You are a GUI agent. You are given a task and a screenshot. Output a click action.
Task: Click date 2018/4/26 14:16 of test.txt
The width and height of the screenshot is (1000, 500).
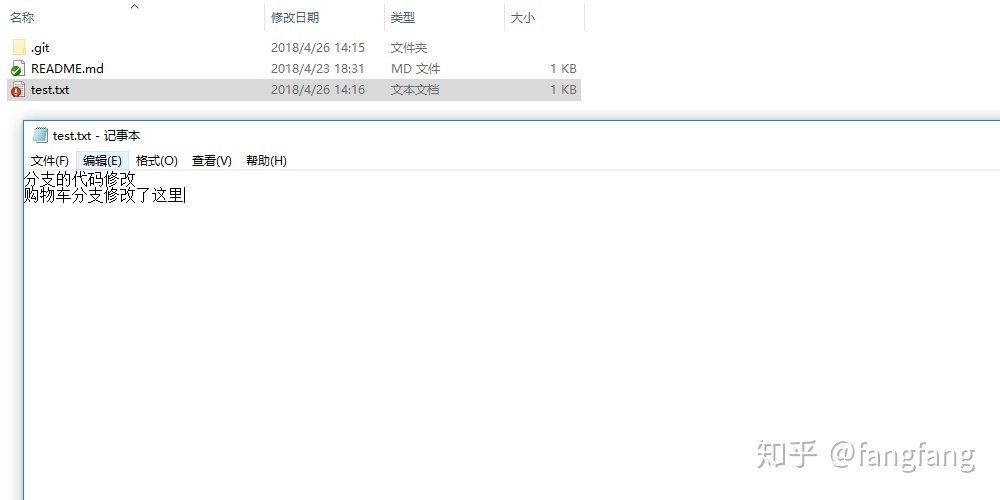[x=318, y=90]
